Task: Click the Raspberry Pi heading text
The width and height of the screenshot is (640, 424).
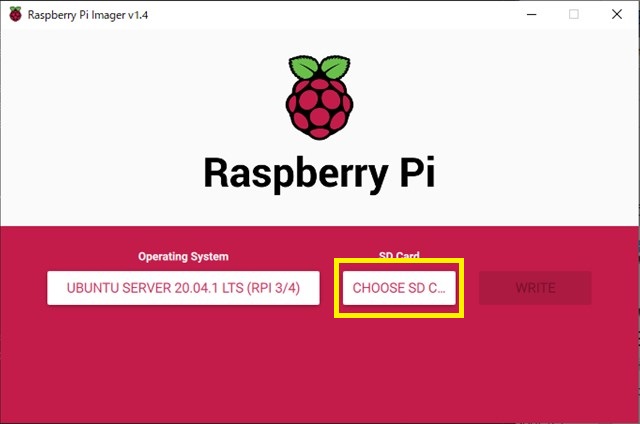Action: [x=320, y=174]
